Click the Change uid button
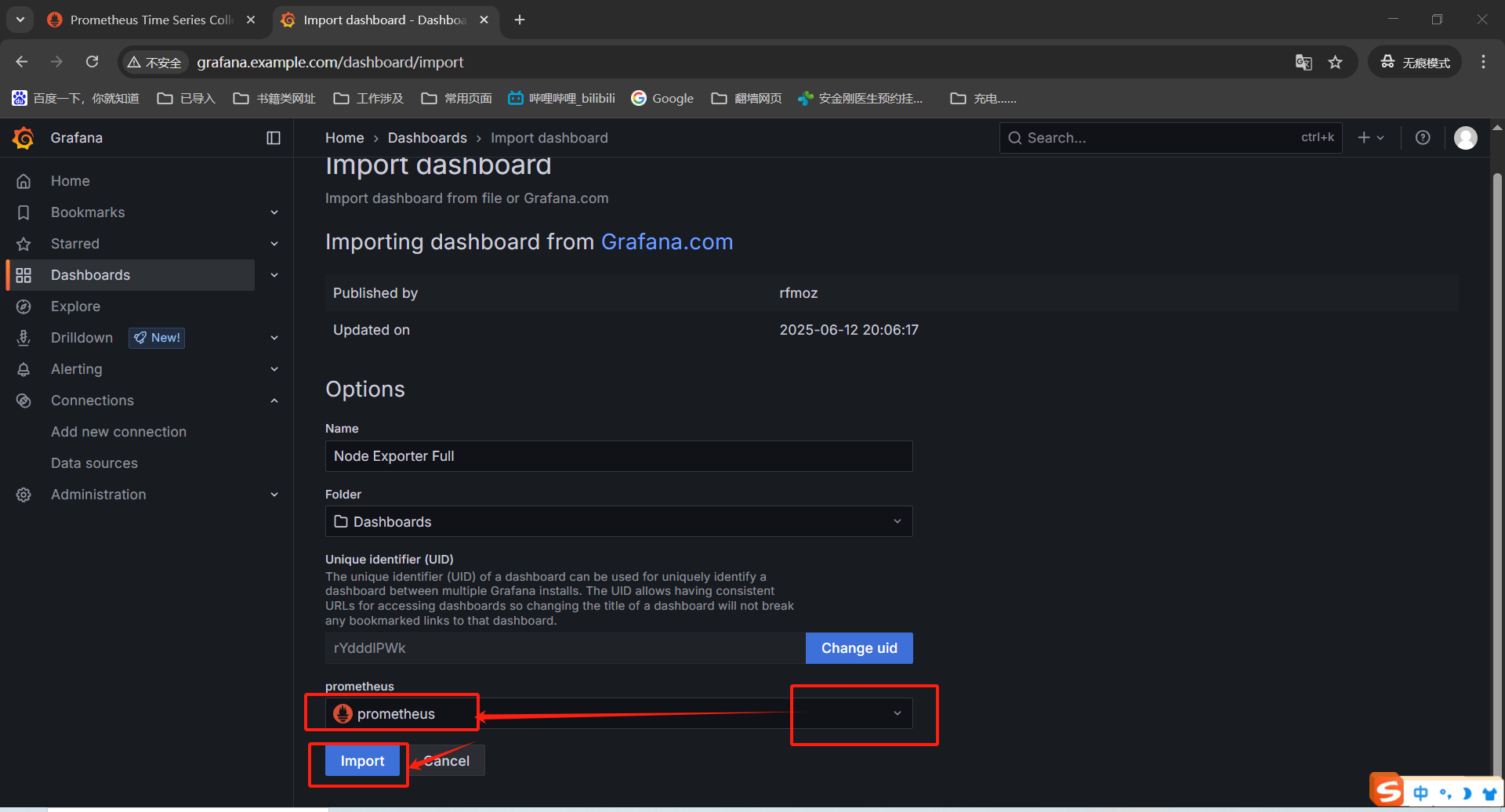 tap(859, 648)
